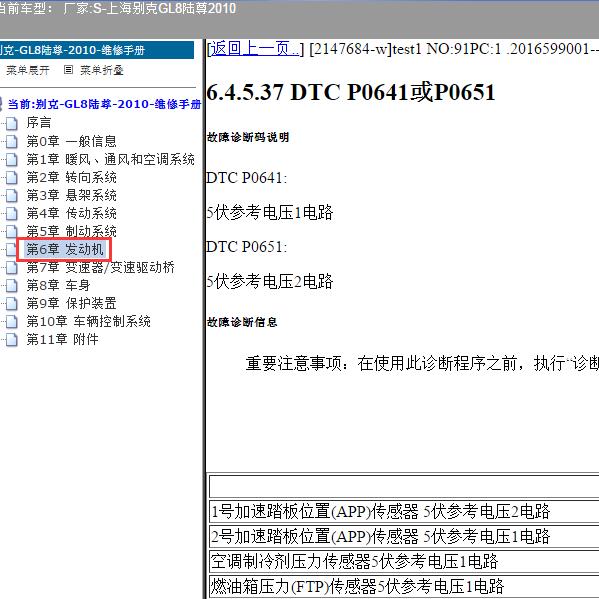Open chapter 第4章 传动系统

click(x=71, y=213)
